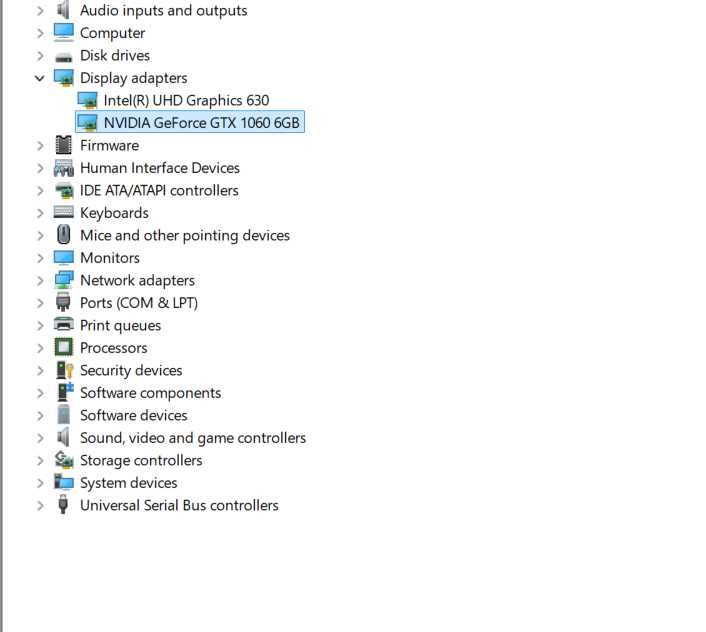Screen dimensions: 706x632
Task: Expand the Software components category
Action: pos(40,393)
